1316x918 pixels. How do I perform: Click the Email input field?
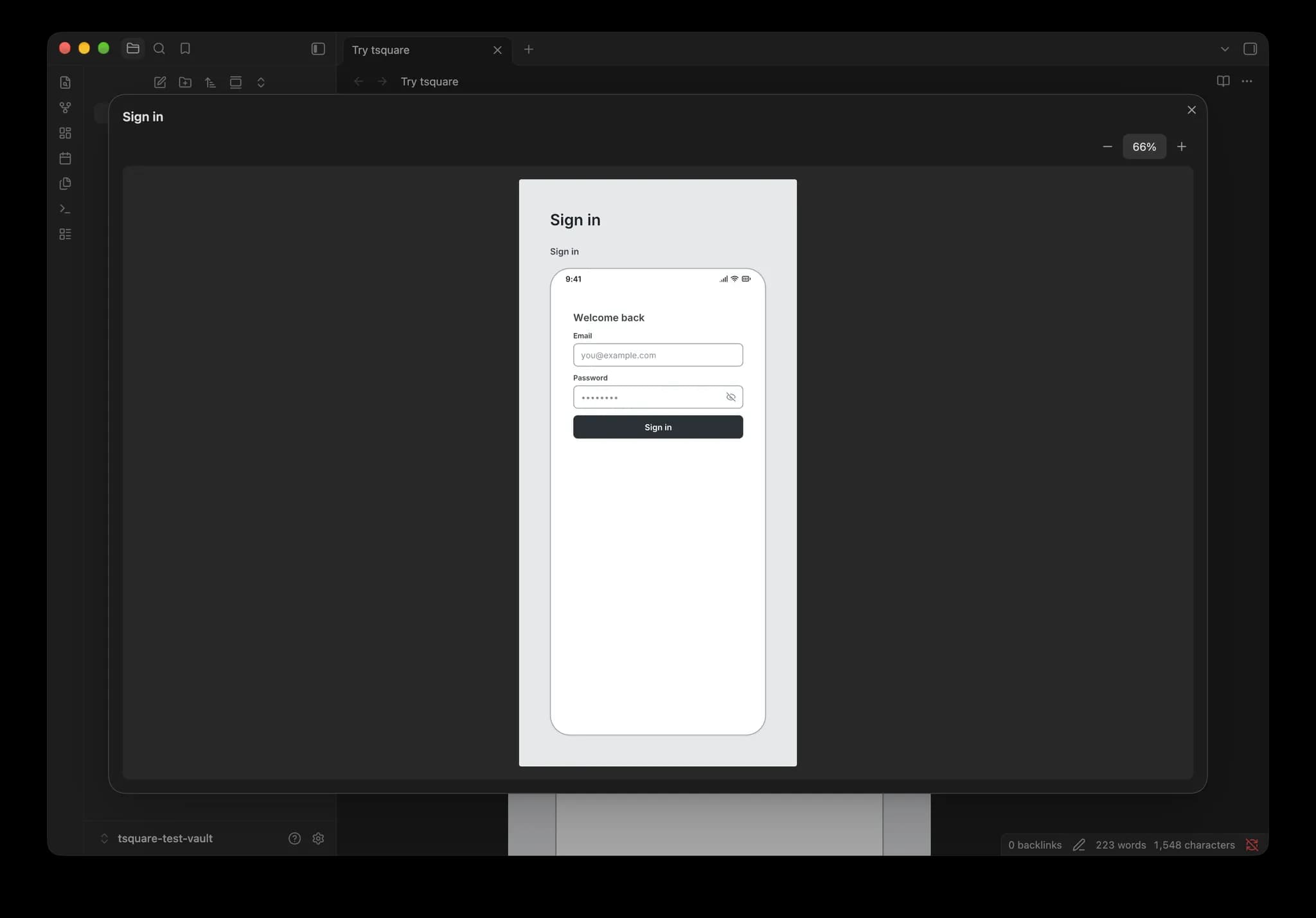(658, 355)
